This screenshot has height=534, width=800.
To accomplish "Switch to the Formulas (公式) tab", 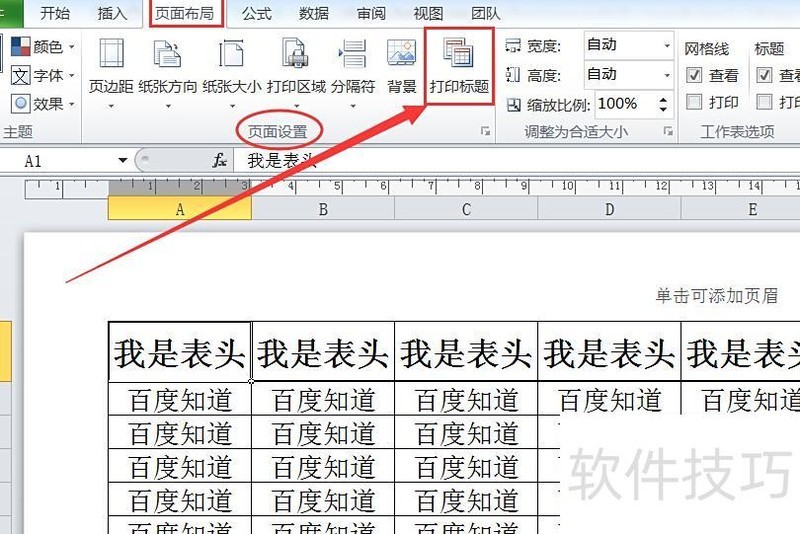I will 256,13.
